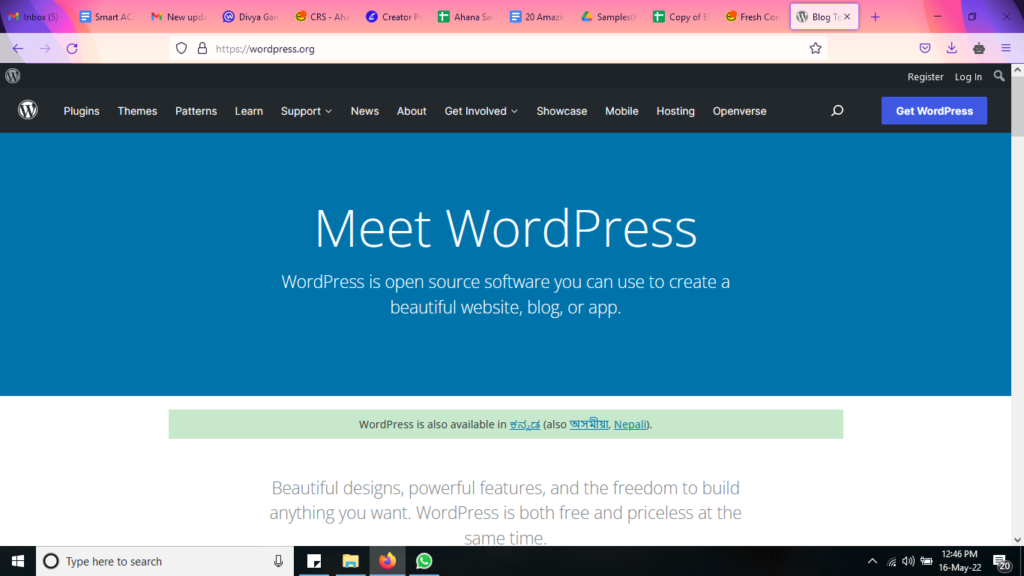The image size is (1024, 576).
Task: Click the scrollbar down arrow
Action: [1017, 539]
